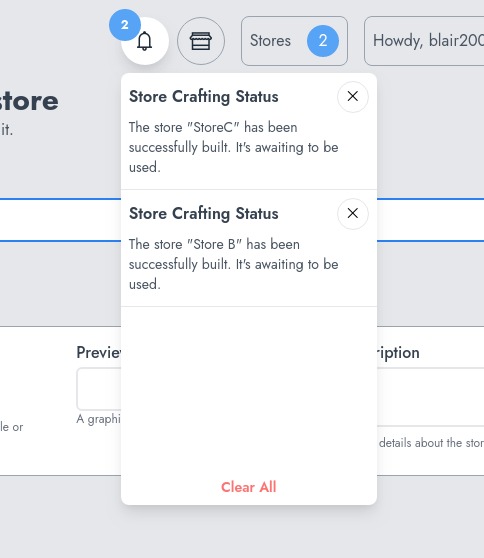Viewport: 484px width, 558px height.
Task: Open the Store B successfully built message
Action: point(233,264)
